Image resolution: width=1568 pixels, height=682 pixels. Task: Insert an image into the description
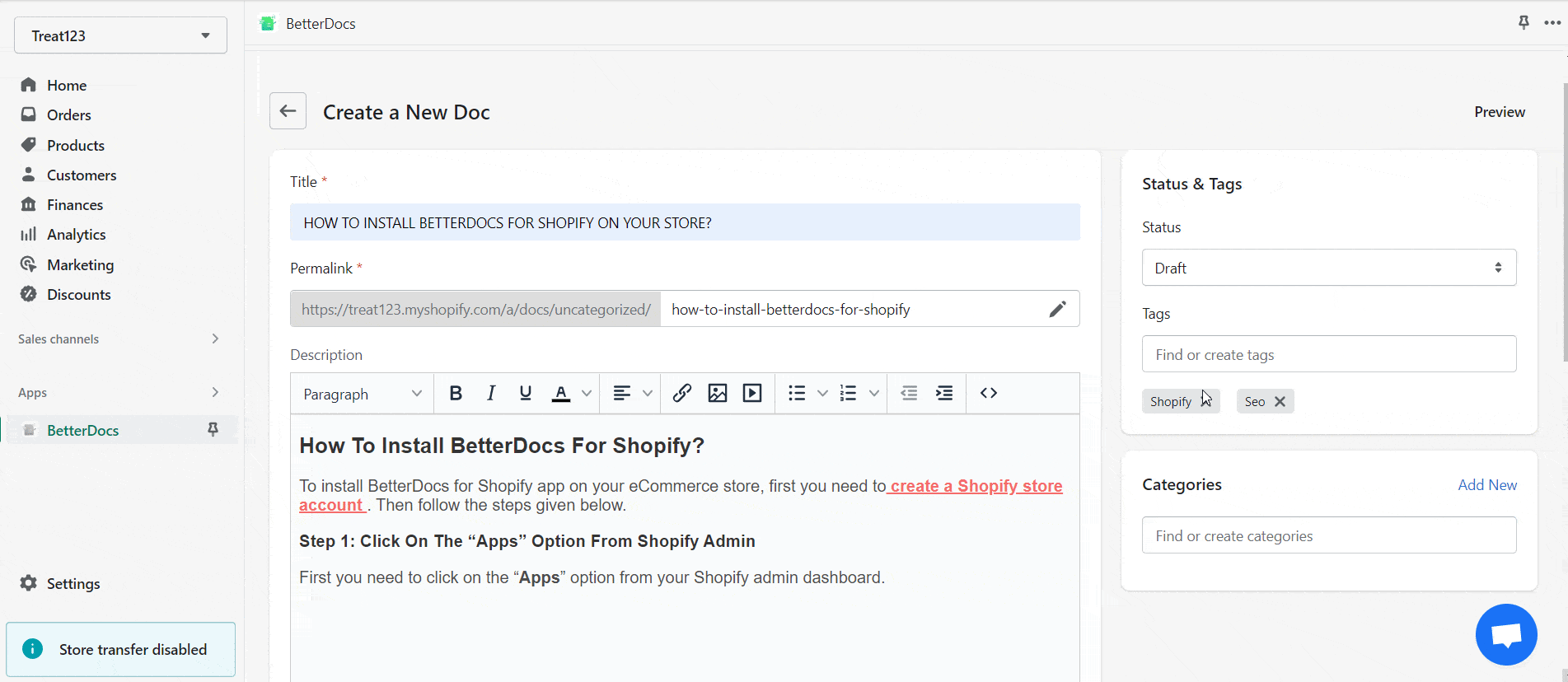[x=718, y=393]
